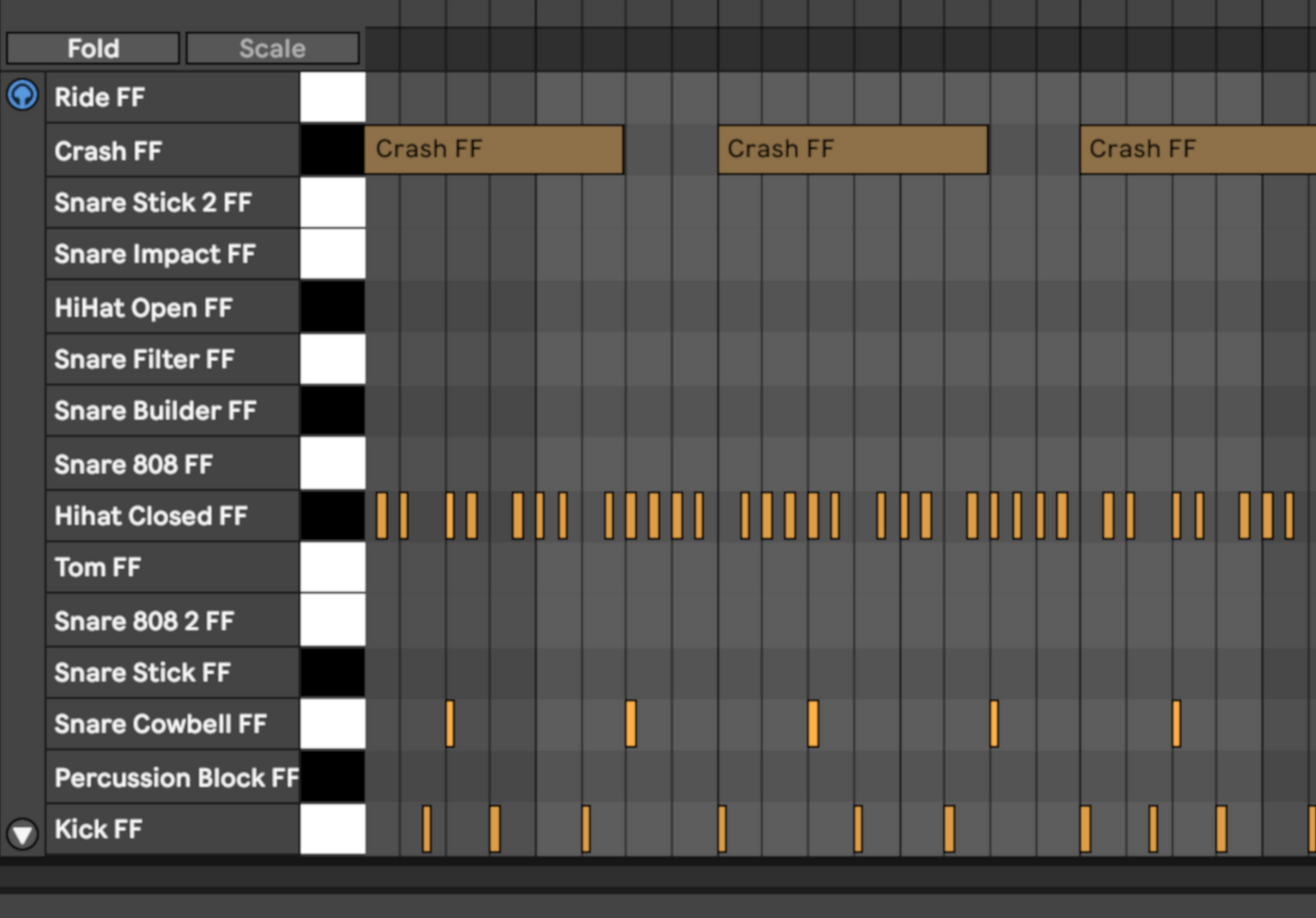Click the down-arrow triangle beside Kick FF
The image size is (1316, 918).
22,833
